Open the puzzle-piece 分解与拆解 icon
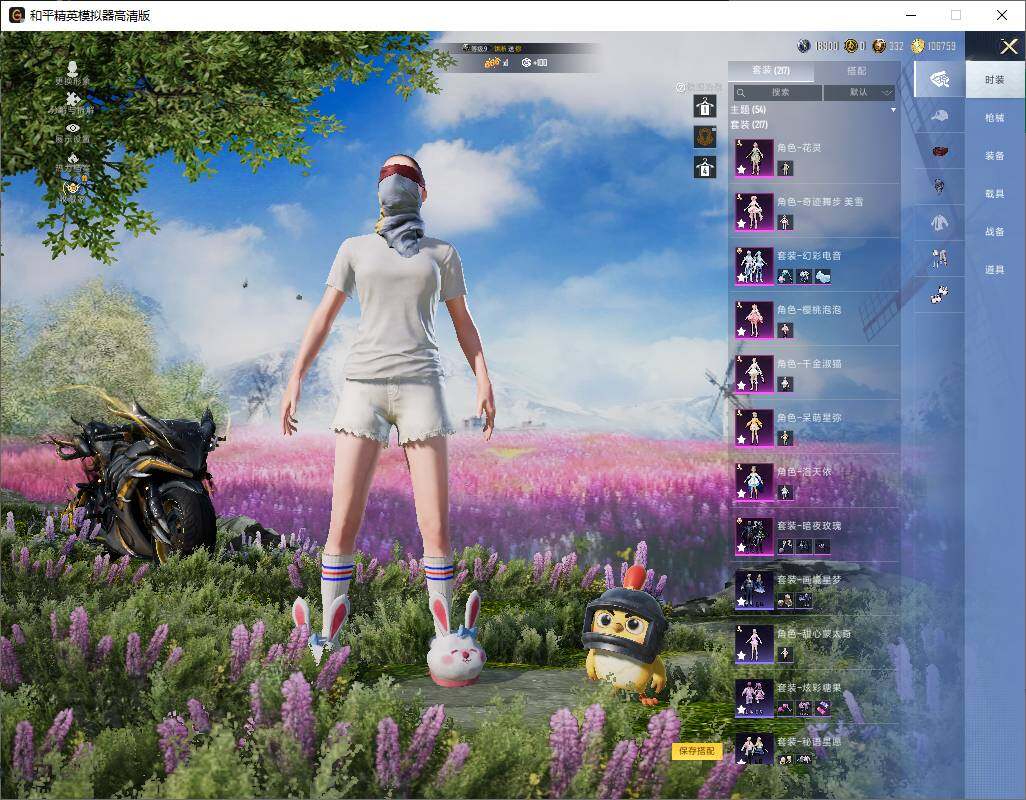Viewport: 1026px width, 800px height. (72, 99)
